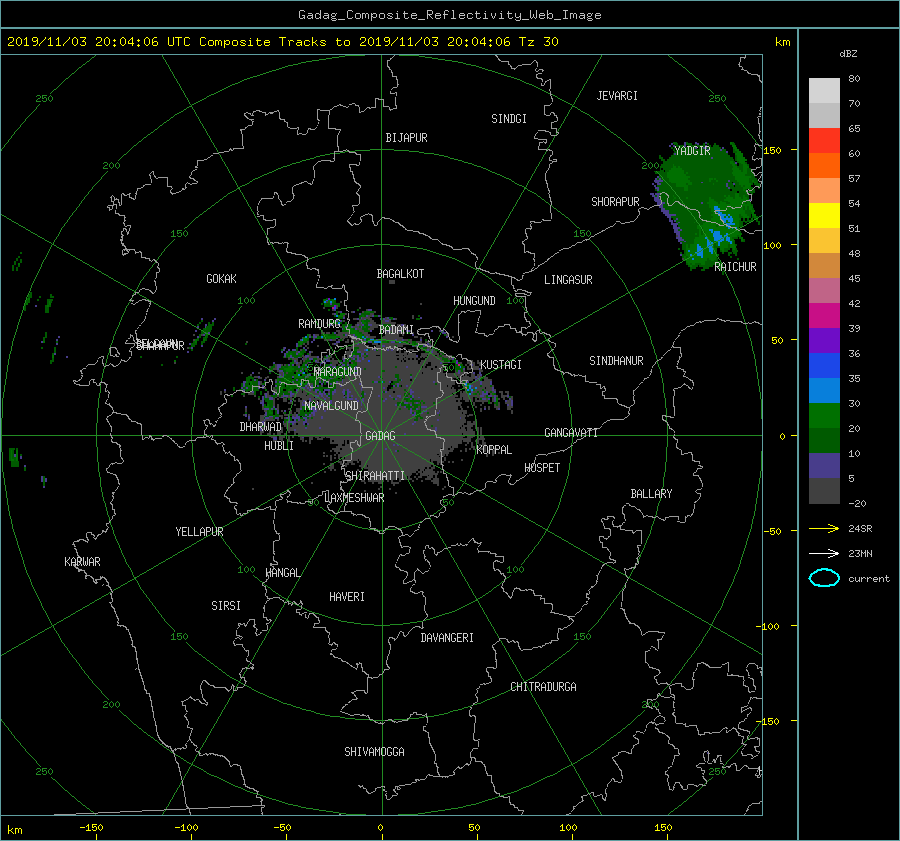Click the UTC Composite Tracks timestamp header
Screen dimensions: 900x841
click(282, 42)
